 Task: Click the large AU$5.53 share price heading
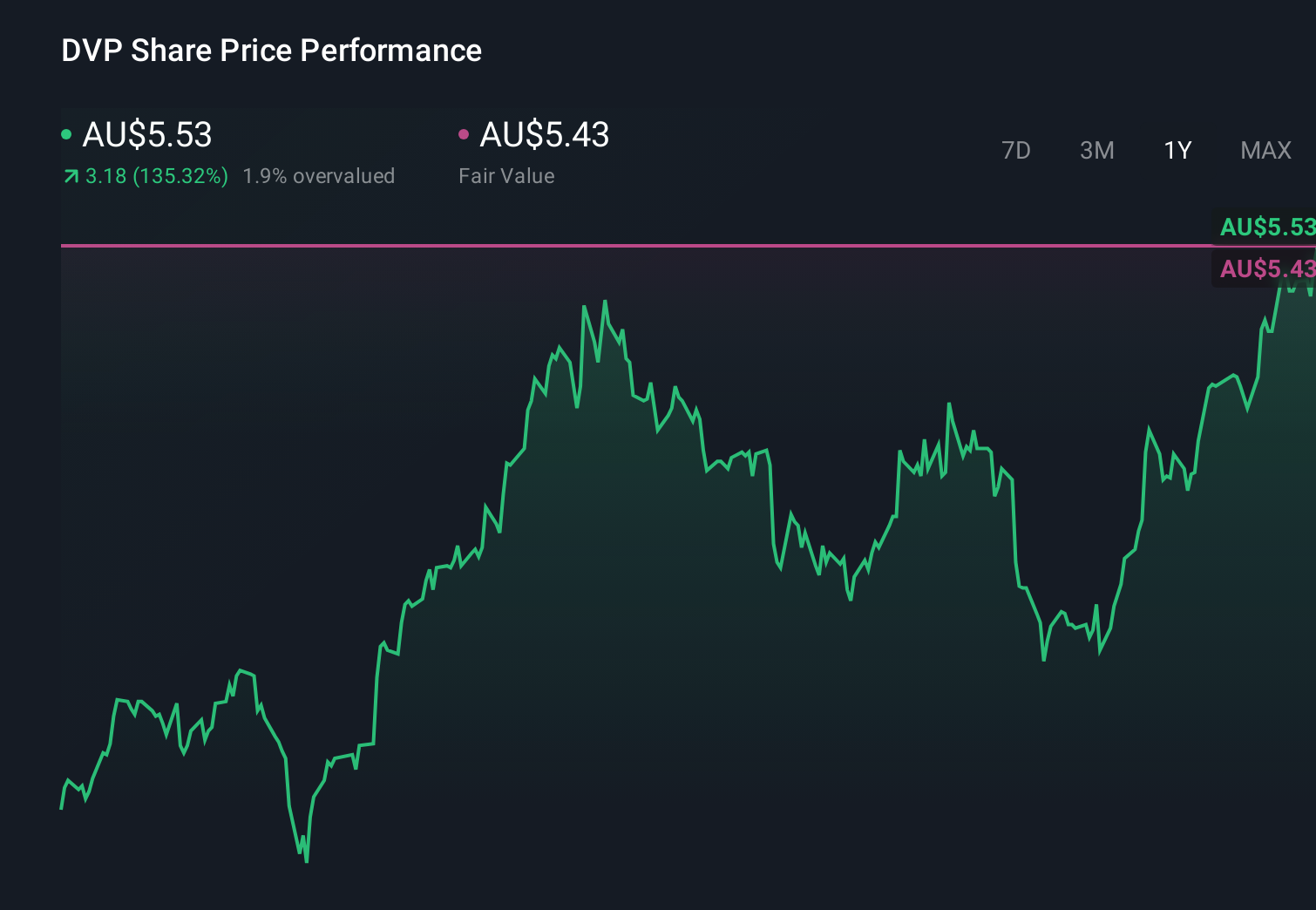point(147,135)
